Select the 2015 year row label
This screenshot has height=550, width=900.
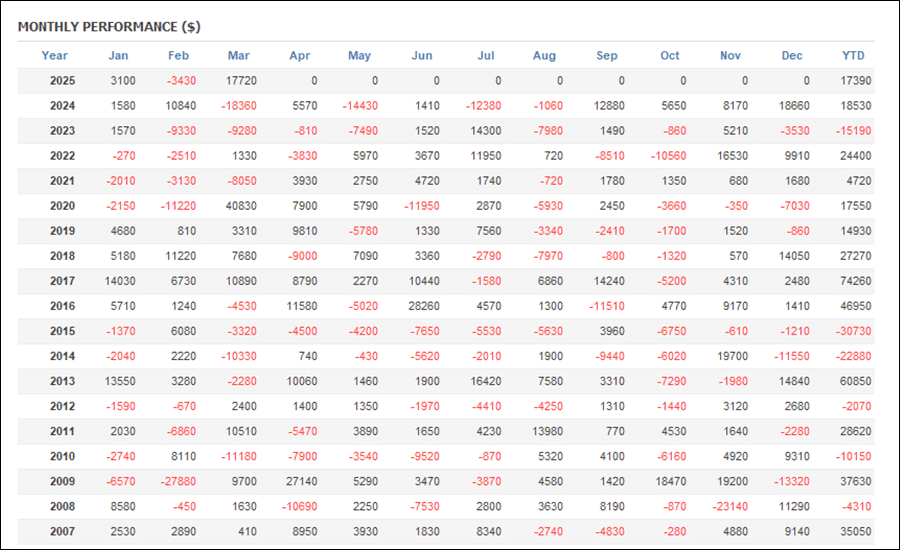pyautogui.click(x=63, y=331)
